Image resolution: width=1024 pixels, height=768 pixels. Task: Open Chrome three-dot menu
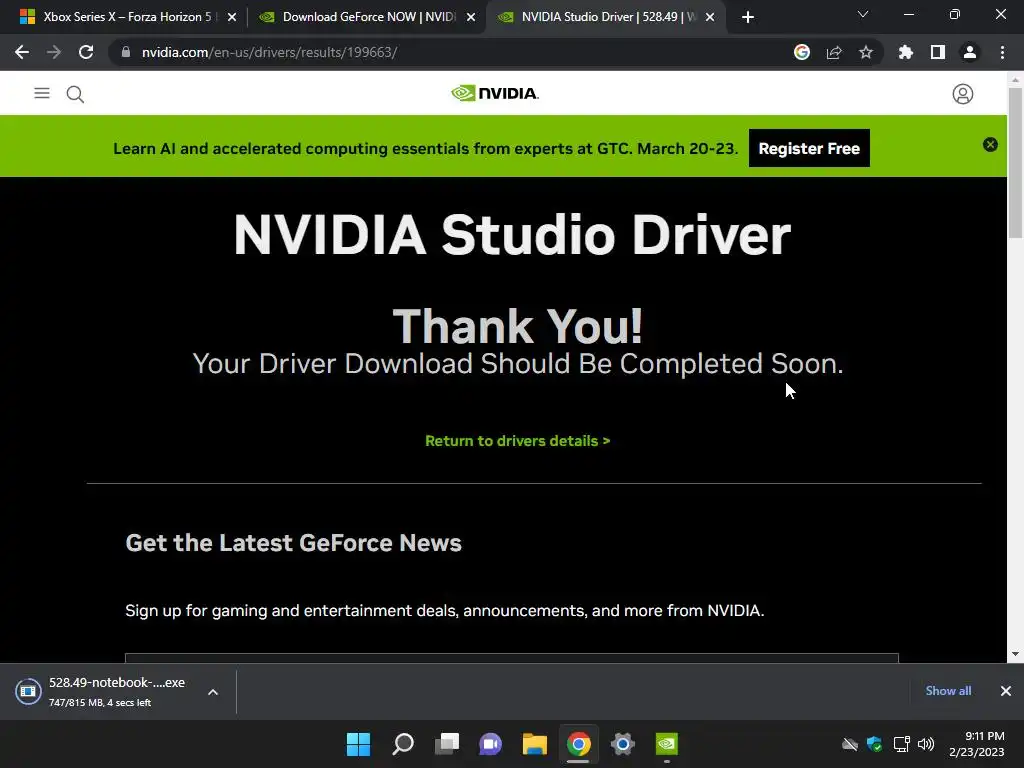click(x=1002, y=52)
